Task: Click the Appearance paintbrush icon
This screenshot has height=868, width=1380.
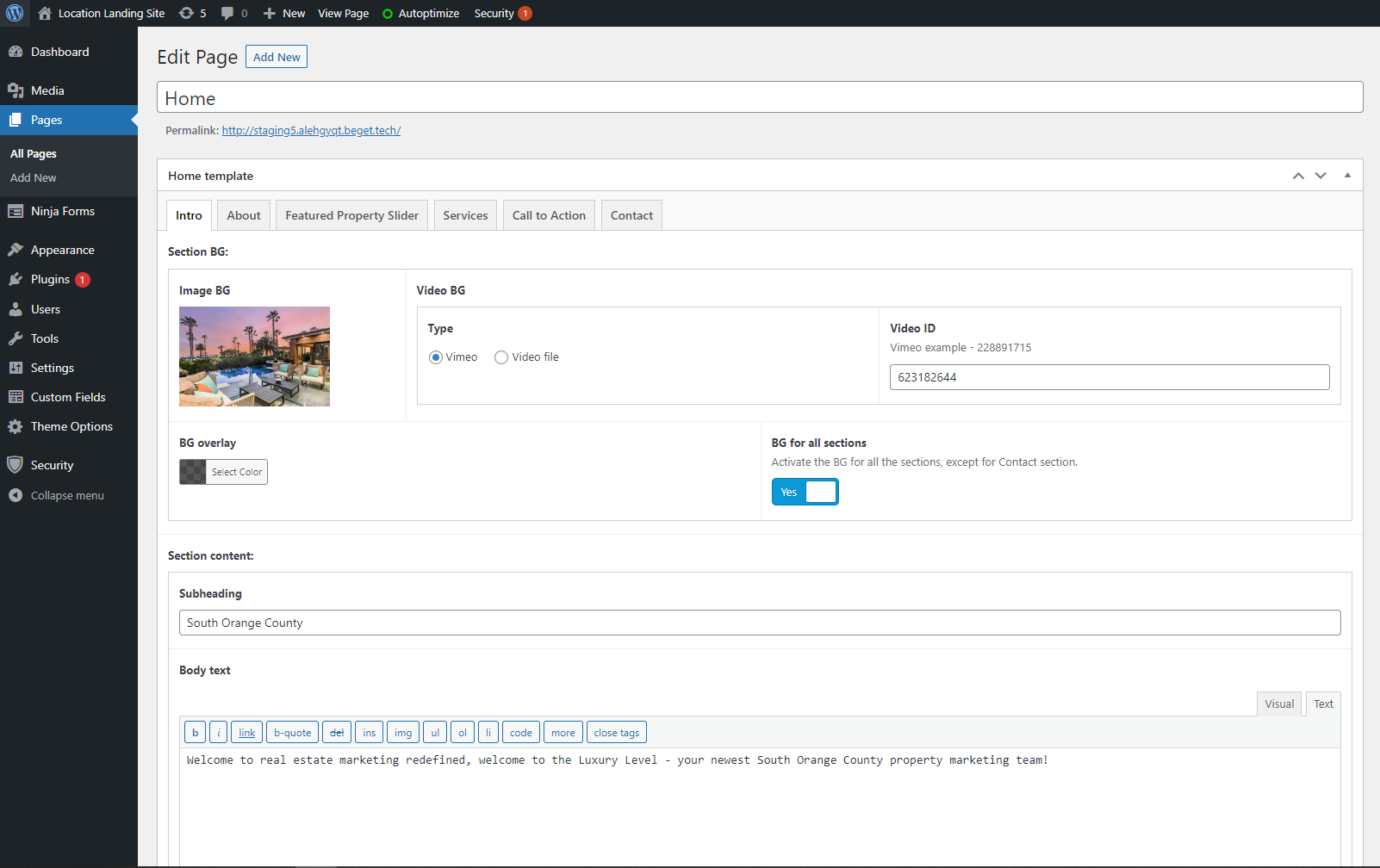Action: click(16, 250)
